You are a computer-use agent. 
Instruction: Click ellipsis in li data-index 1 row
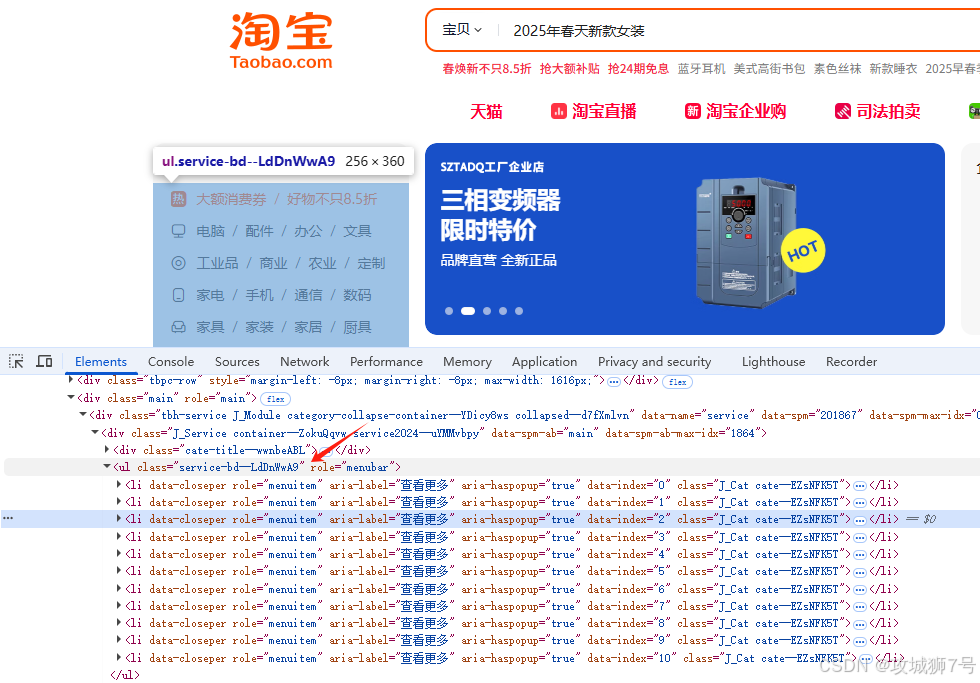(x=860, y=503)
